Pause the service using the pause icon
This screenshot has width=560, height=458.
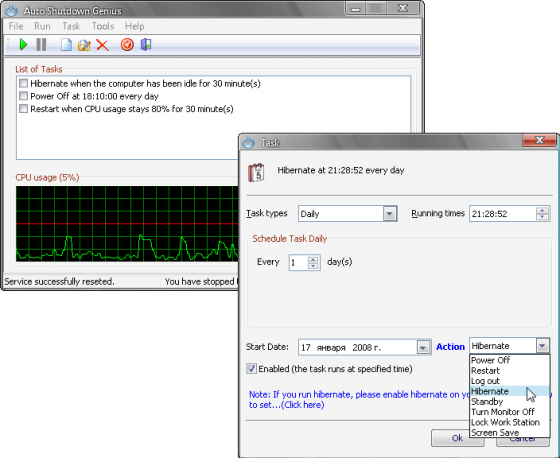41,45
